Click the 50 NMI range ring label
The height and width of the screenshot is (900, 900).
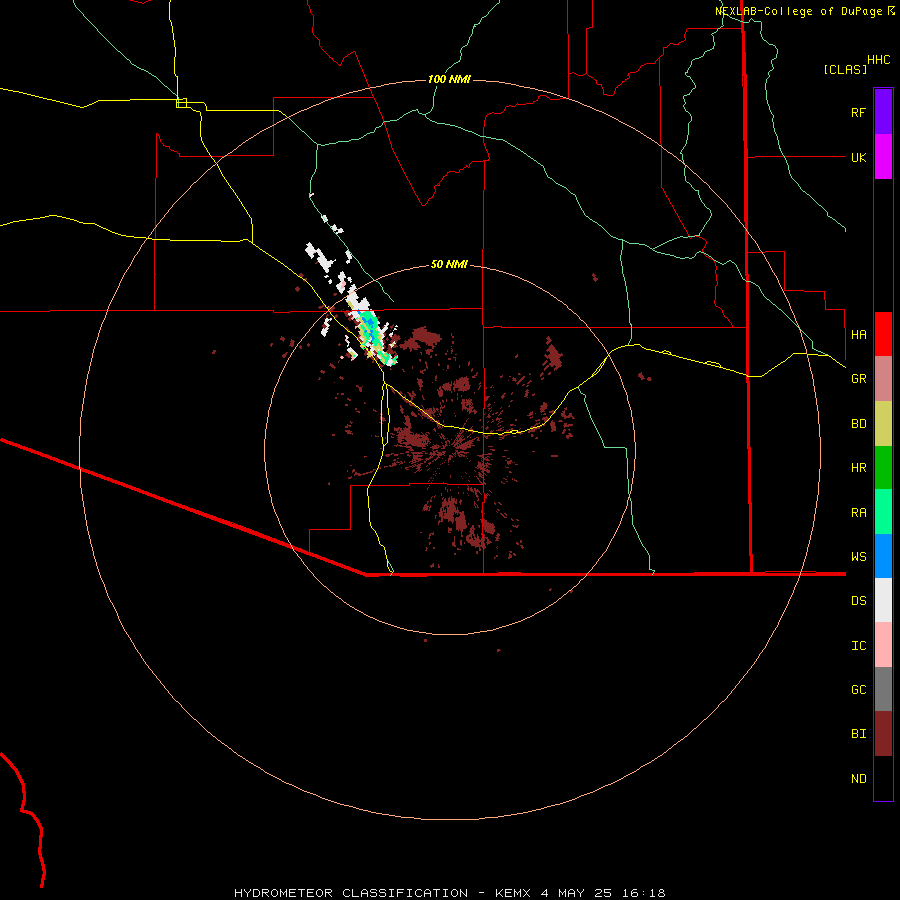pyautogui.click(x=449, y=264)
